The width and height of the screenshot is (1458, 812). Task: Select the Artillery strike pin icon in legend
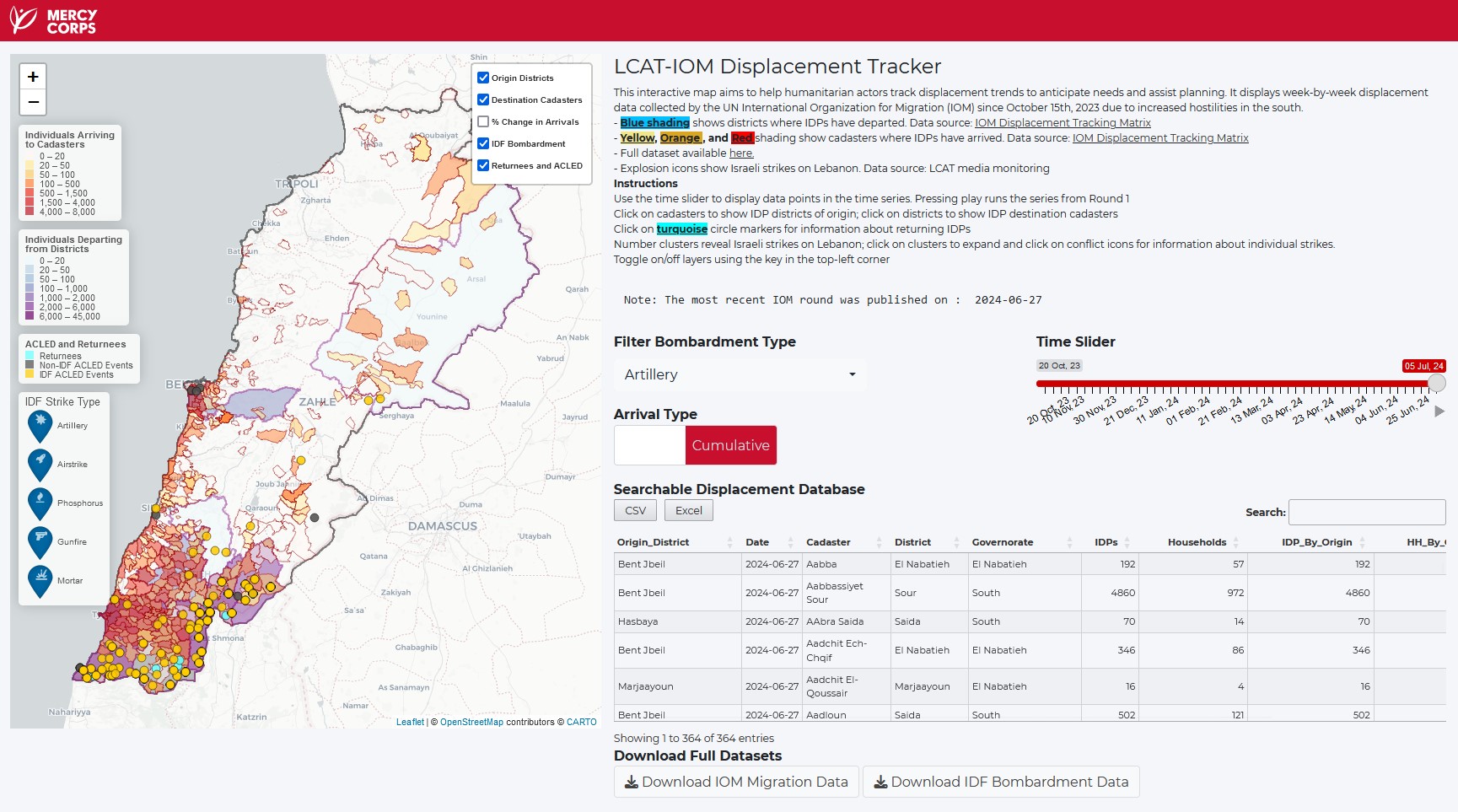(x=39, y=426)
